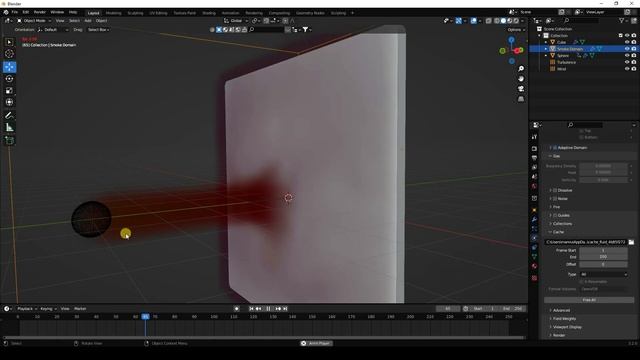Open the Modifiers wrench properties tab
The height and width of the screenshot is (360, 640).
(534, 219)
